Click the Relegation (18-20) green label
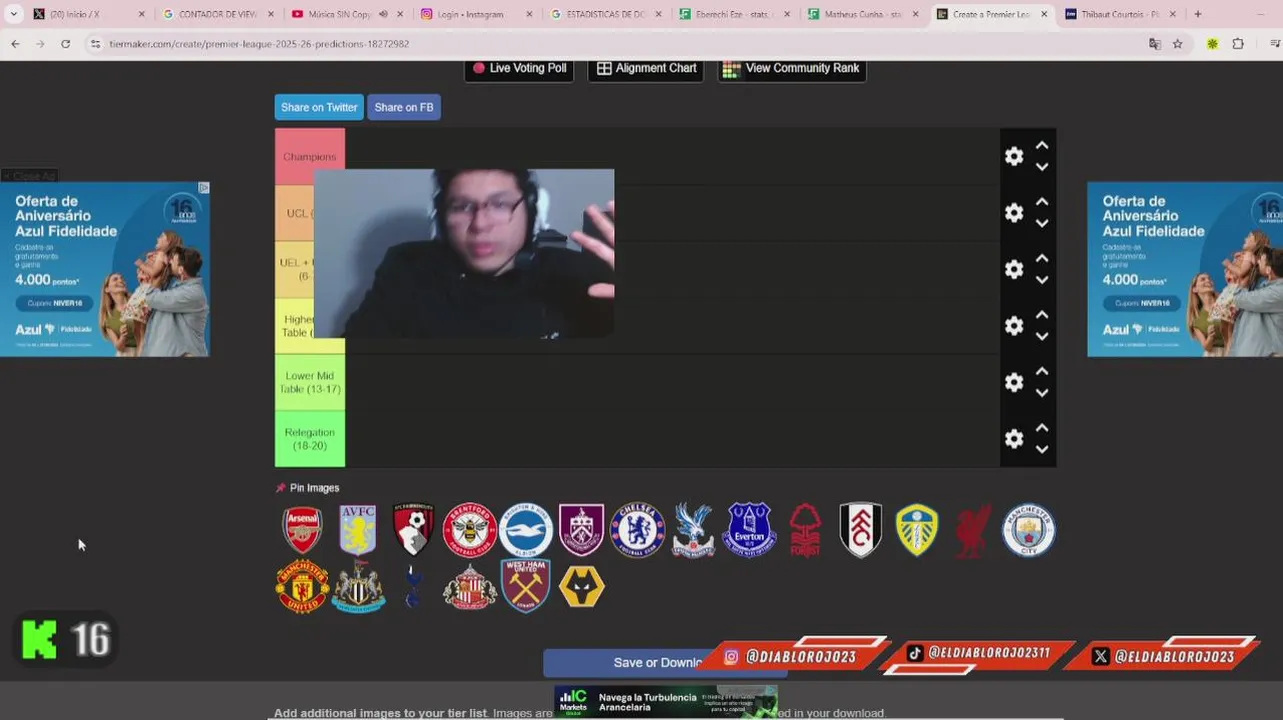 click(x=310, y=439)
